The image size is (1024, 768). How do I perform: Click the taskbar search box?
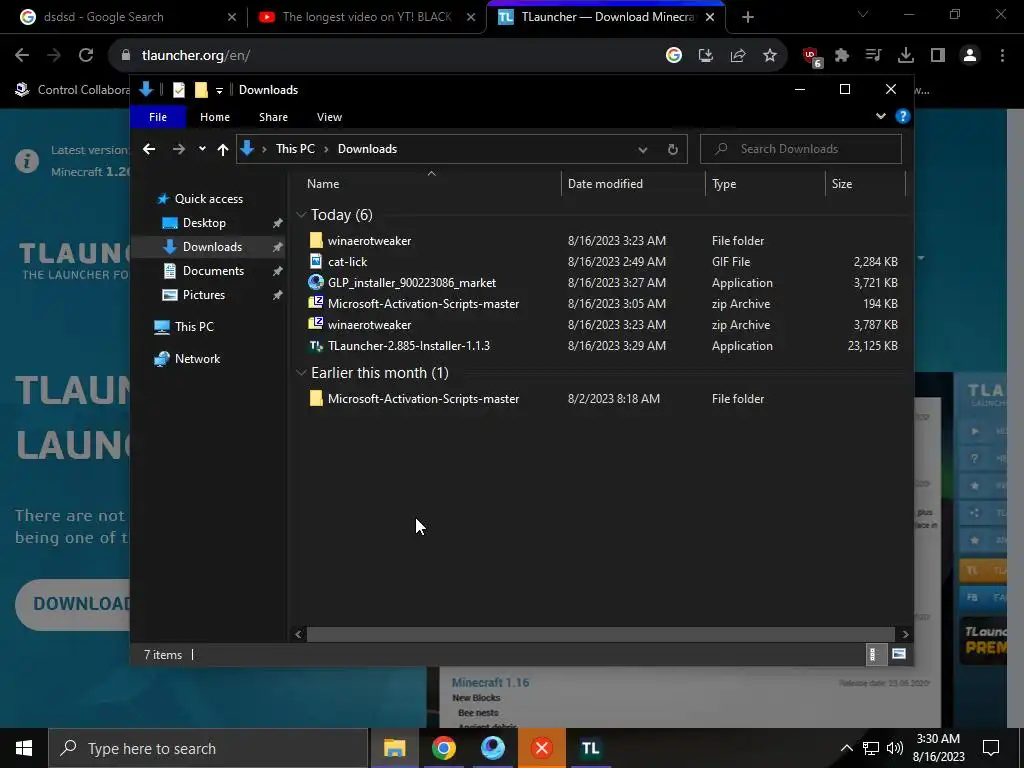(208, 748)
